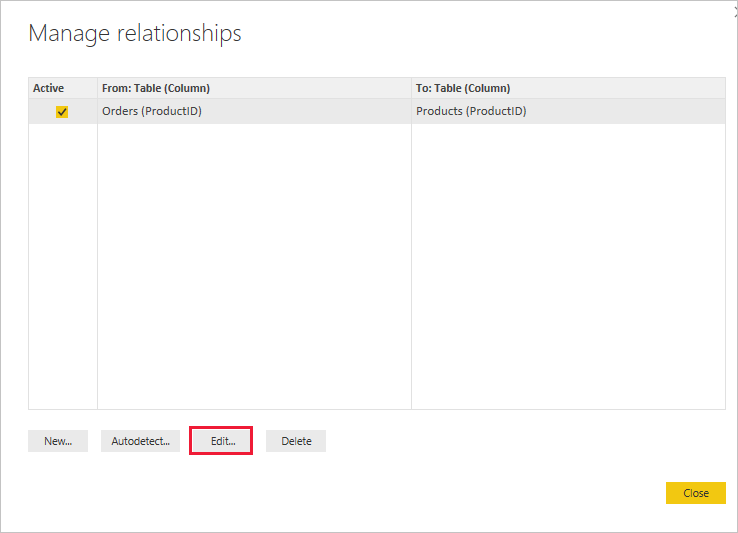Viewport: 738px width, 533px height.
Task: Select the Orders (ProductID) cell
Action: [152, 111]
